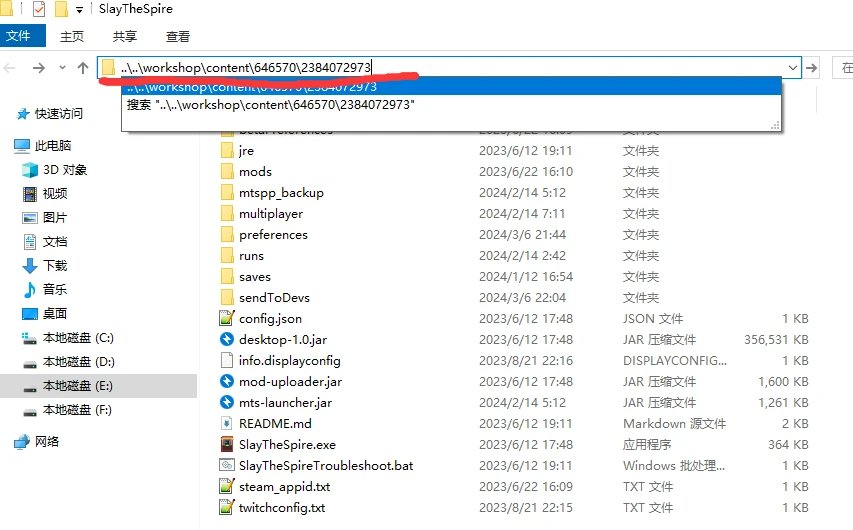Click the 应用程序 type cell

click(x=647, y=445)
